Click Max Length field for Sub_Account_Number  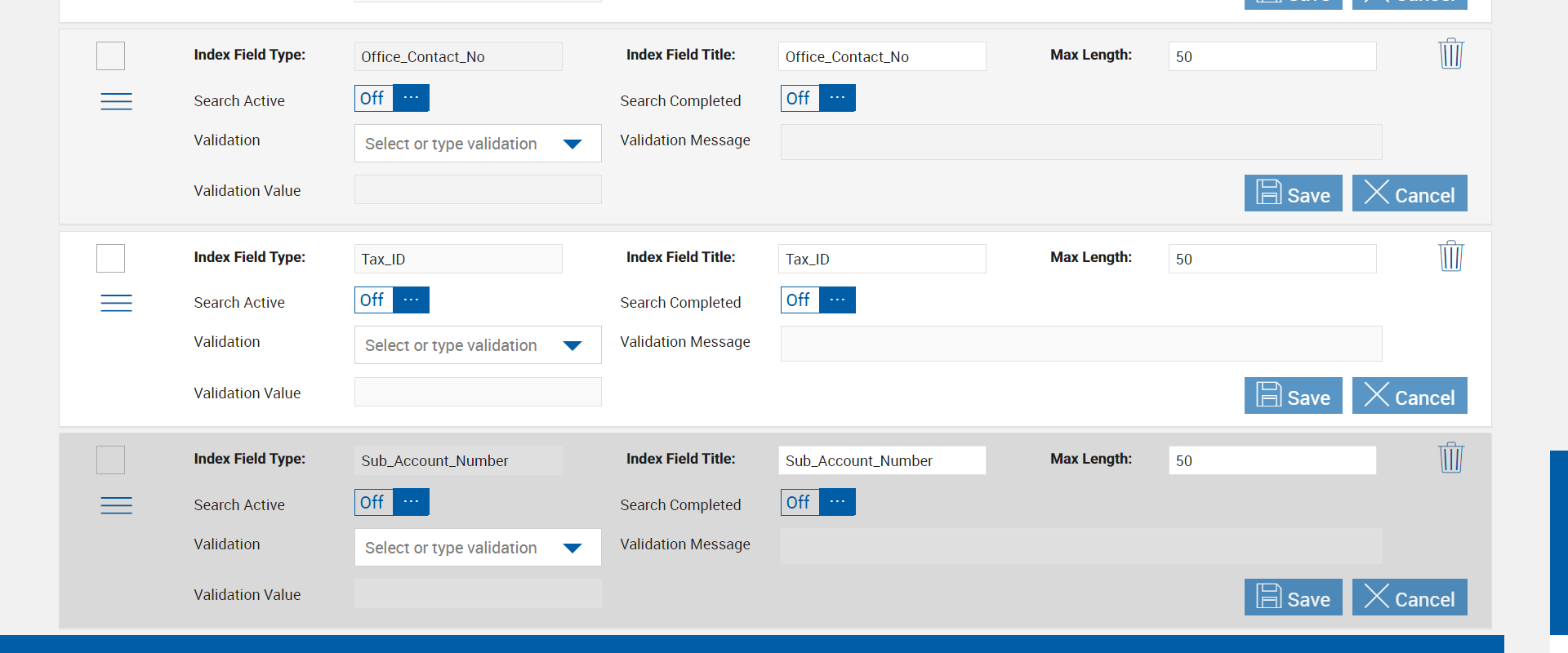coord(1272,460)
